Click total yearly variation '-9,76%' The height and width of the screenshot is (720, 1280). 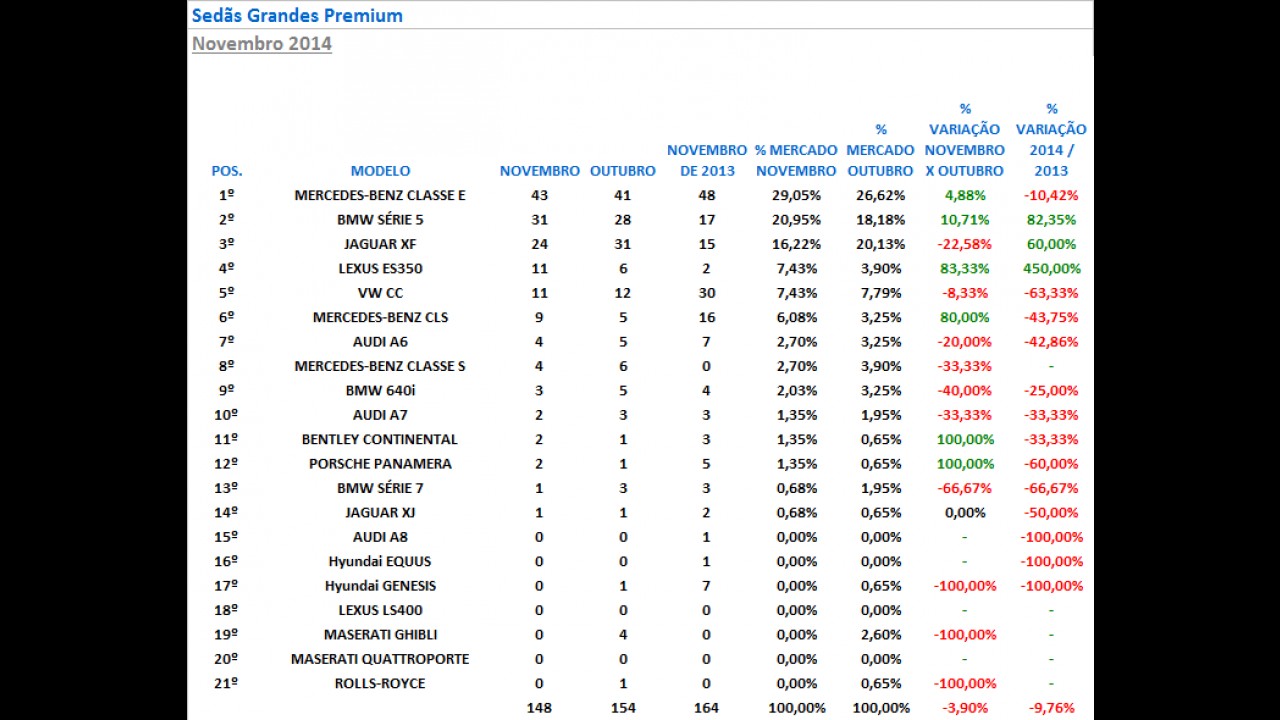[x=1051, y=708]
